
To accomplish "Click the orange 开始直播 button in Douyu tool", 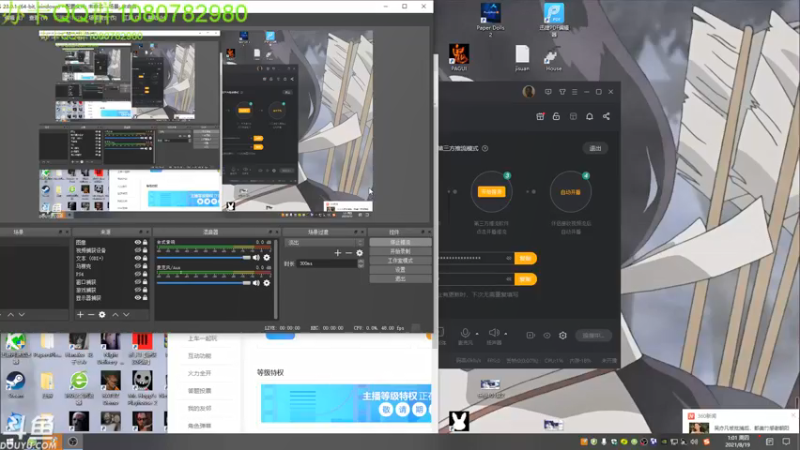I will 491,192.
